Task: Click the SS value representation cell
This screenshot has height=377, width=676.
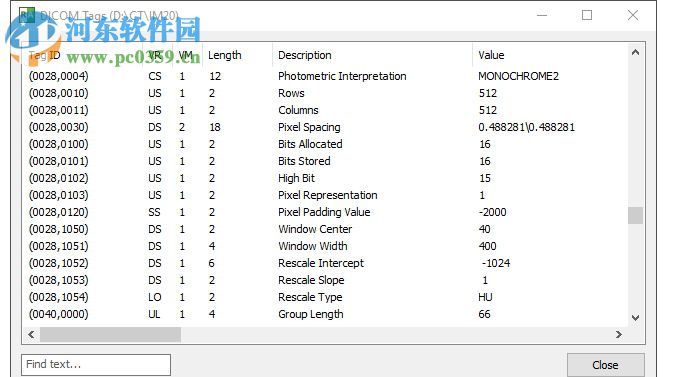Action: (154, 212)
